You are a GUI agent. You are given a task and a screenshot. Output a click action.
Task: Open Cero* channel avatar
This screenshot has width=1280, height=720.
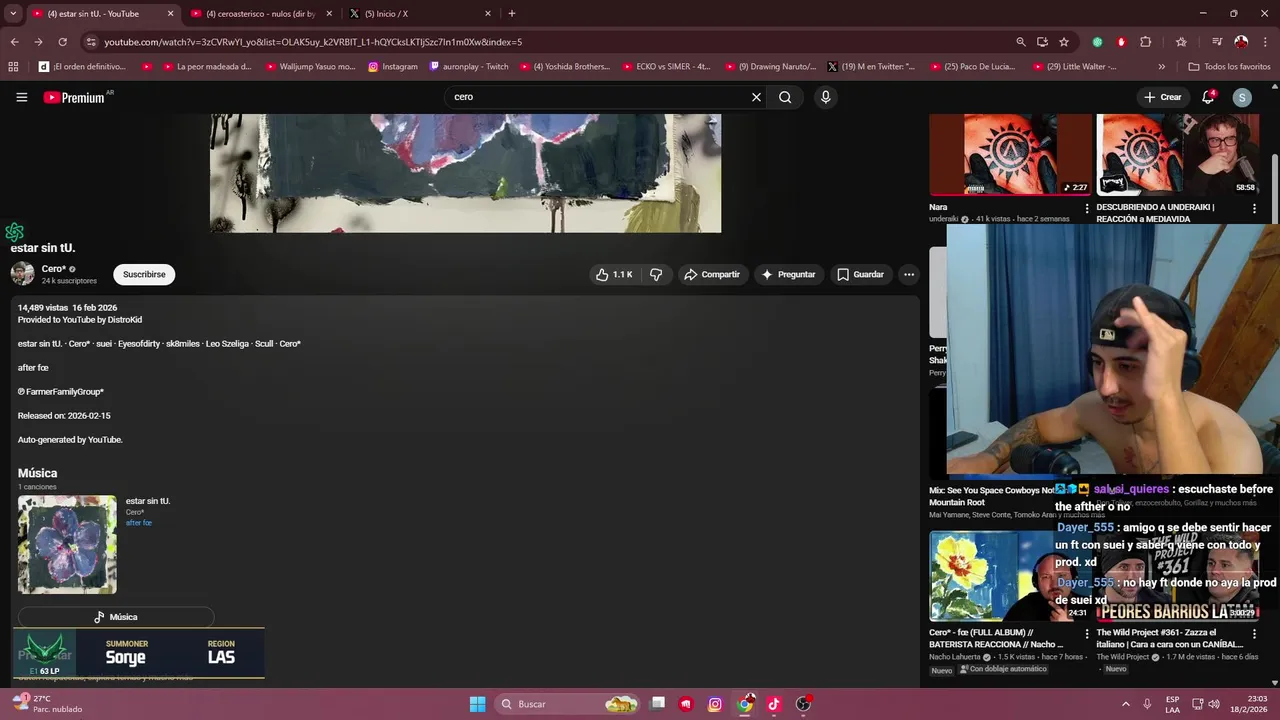(22, 274)
